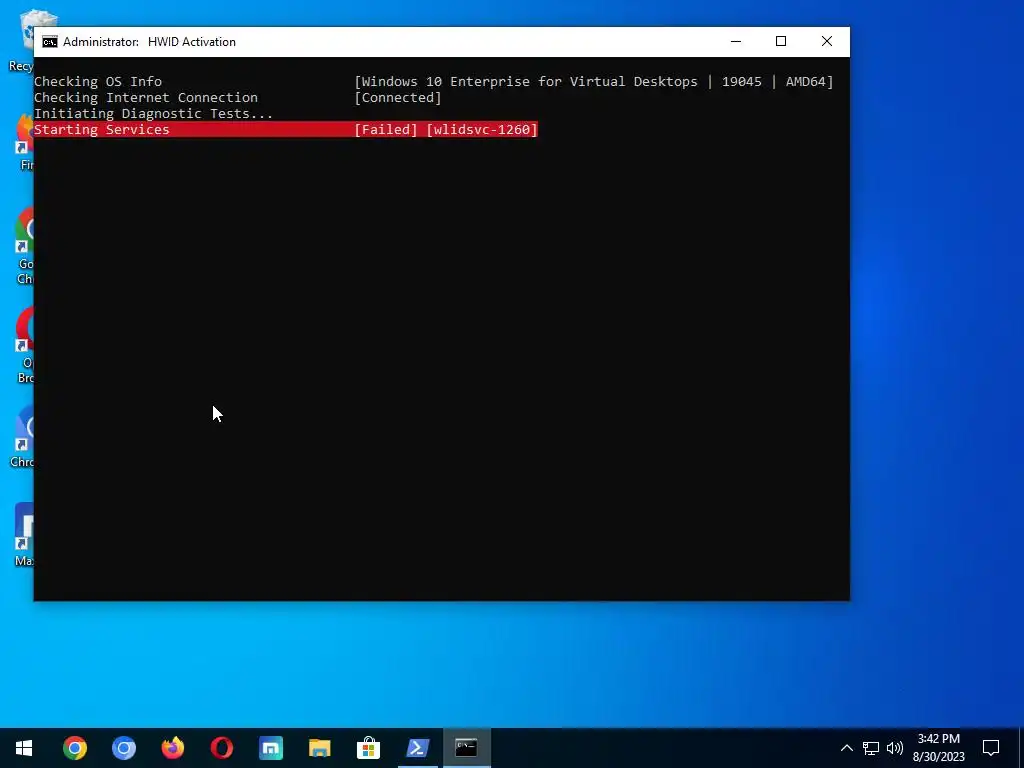
Task: Open the console window system menu icon
Action: 50,42
